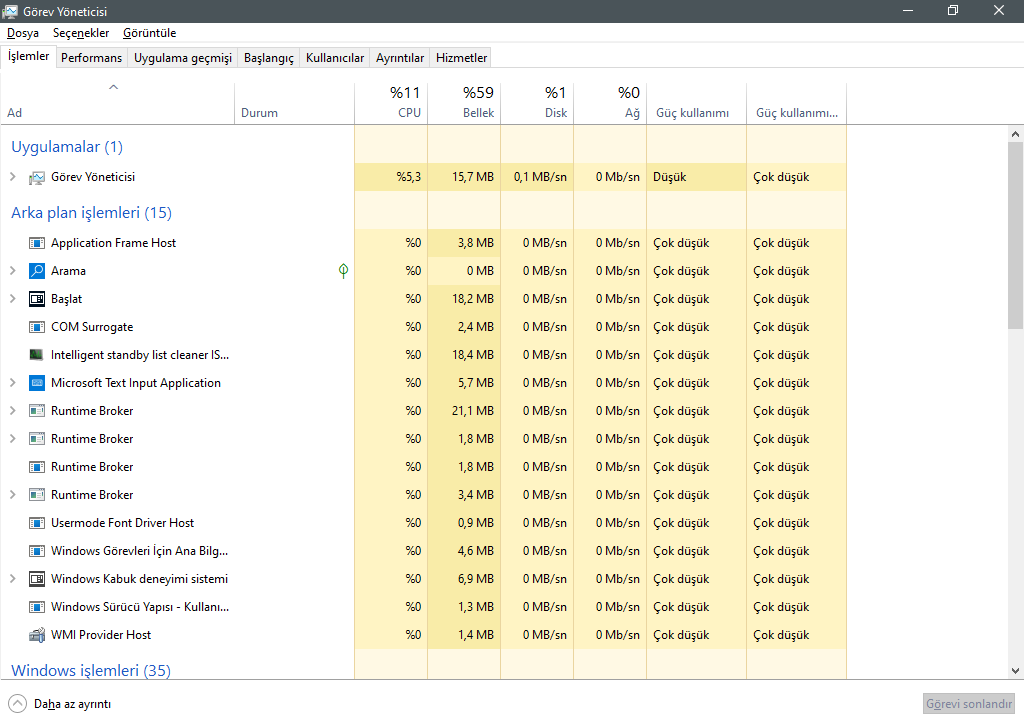
Task: Click the Microsoft Text Input Application icon
Action: (37, 383)
